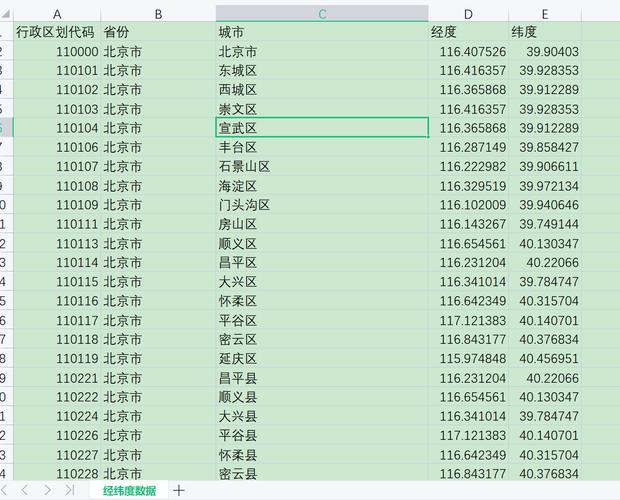The height and width of the screenshot is (500, 620).
Task: Select the 顺义县 cell
Action: click(x=322, y=397)
